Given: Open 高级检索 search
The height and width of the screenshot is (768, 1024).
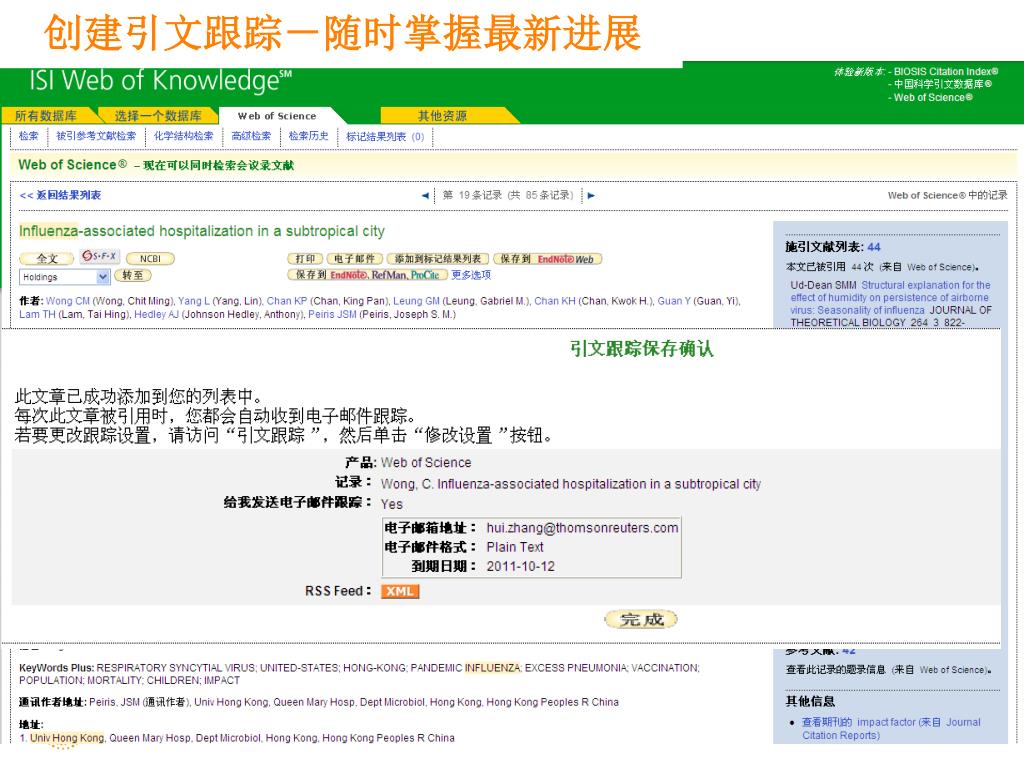Looking at the screenshot, I should click(x=251, y=136).
